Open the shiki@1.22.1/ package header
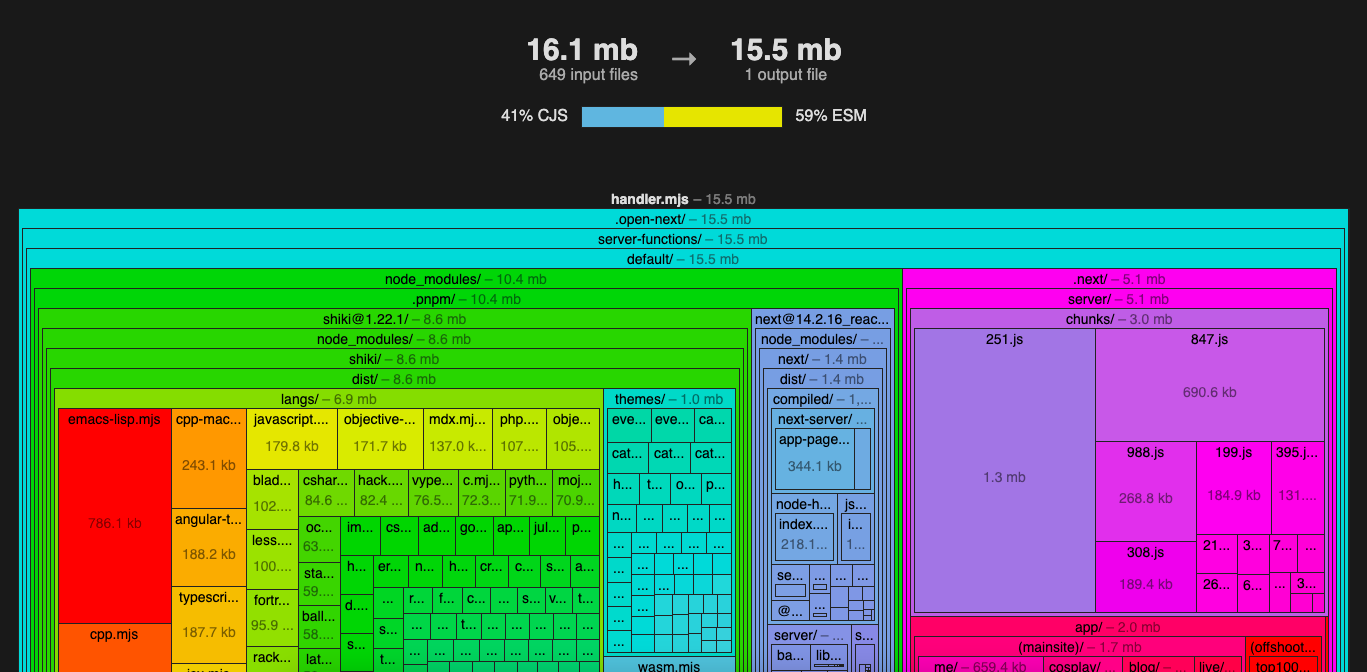This screenshot has height=672, width=1367. [395, 319]
